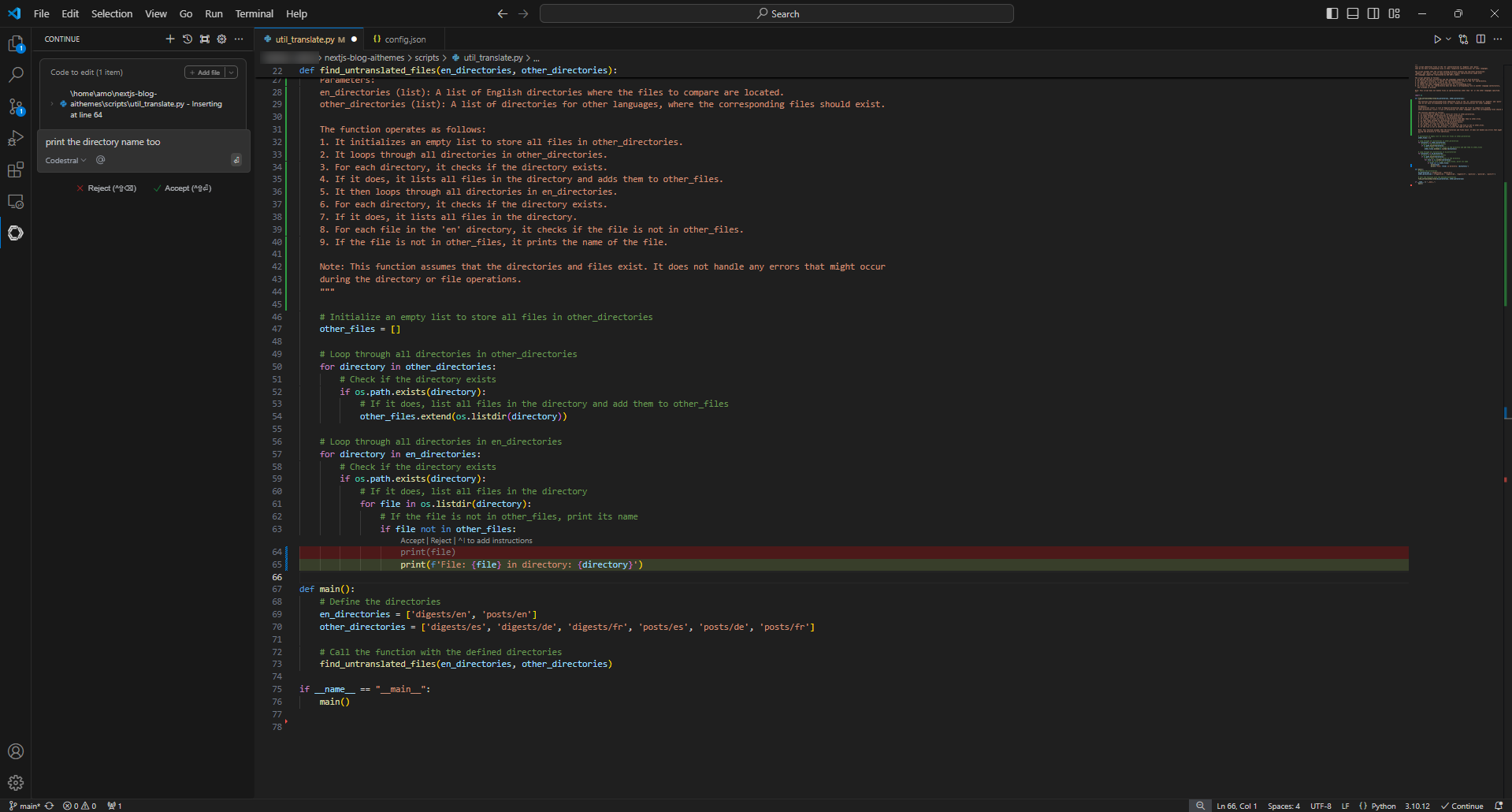The height and width of the screenshot is (812, 1512).
Task: Click the top Search command box
Action: pyautogui.click(x=777, y=13)
